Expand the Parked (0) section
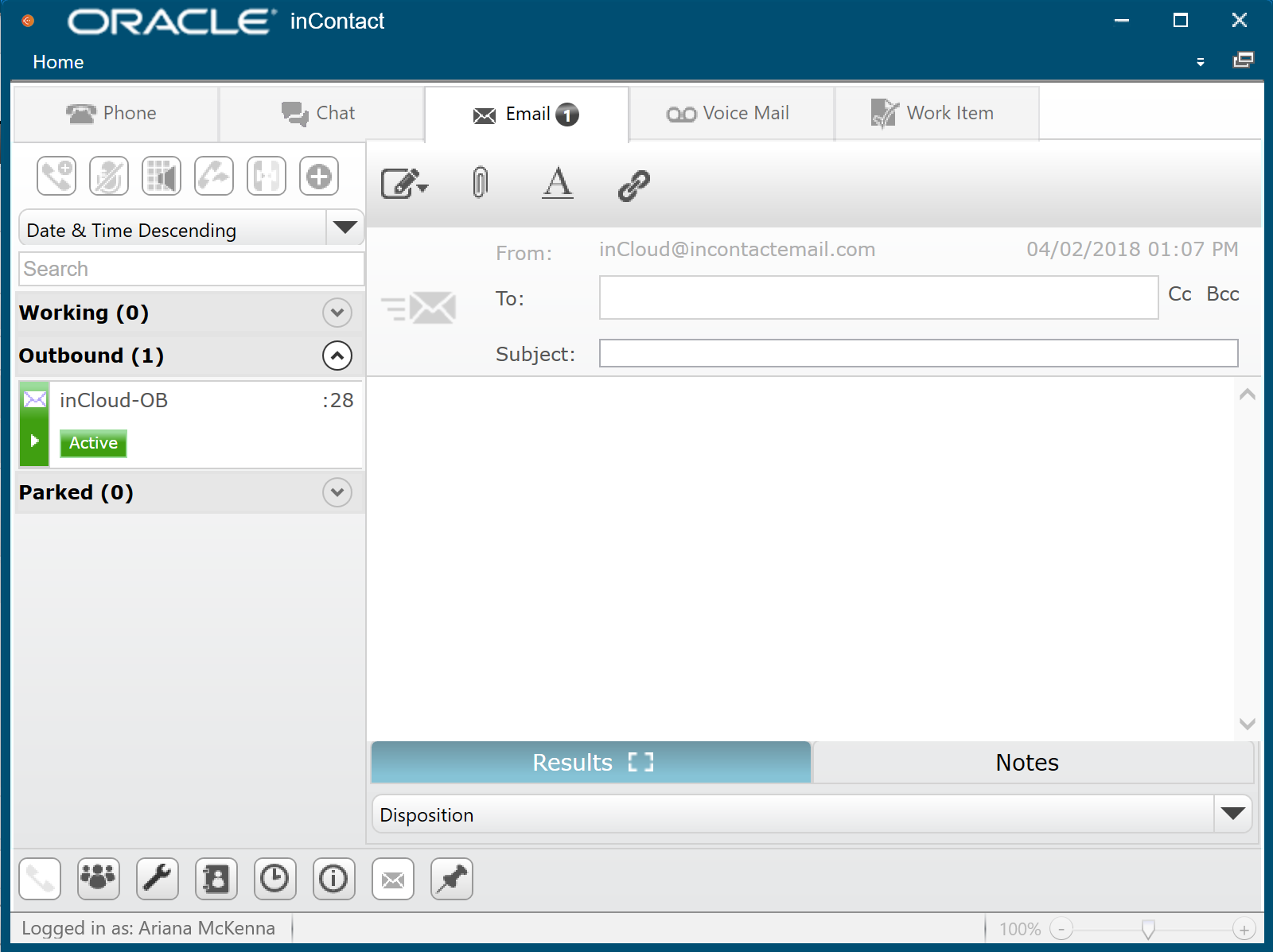Image resolution: width=1273 pixels, height=952 pixels. click(337, 492)
